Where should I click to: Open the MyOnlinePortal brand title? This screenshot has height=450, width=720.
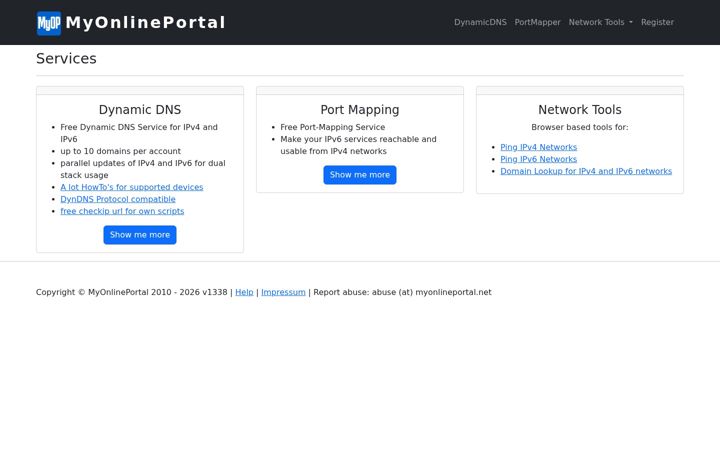coord(146,22)
